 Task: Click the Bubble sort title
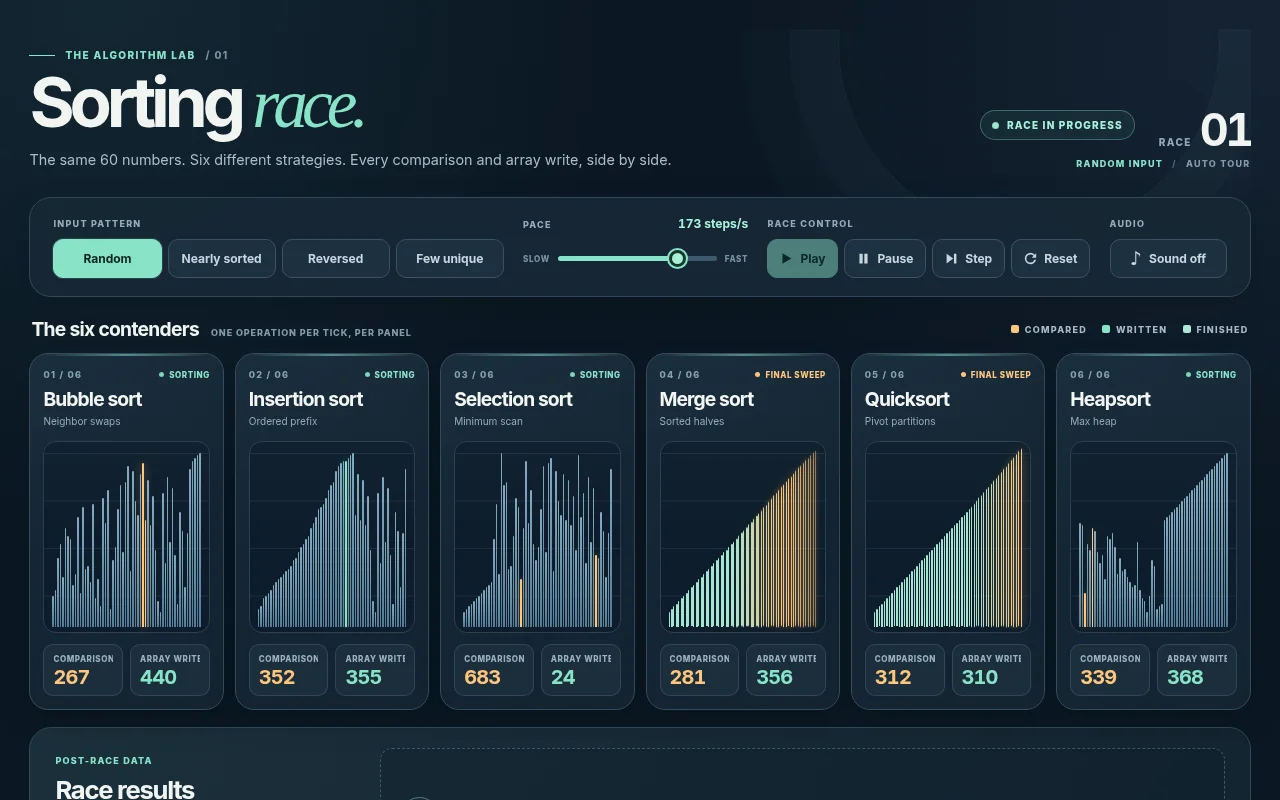coord(93,399)
